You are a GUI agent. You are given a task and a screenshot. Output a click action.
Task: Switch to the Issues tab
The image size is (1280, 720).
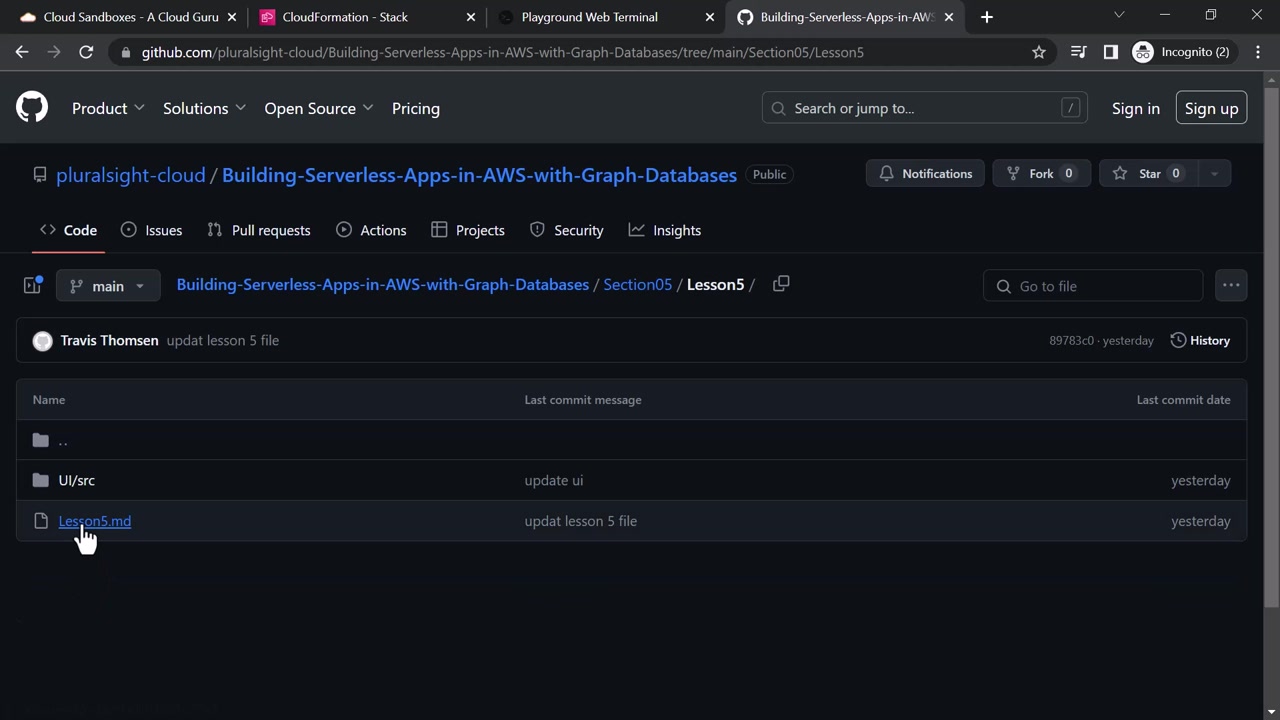click(x=151, y=230)
